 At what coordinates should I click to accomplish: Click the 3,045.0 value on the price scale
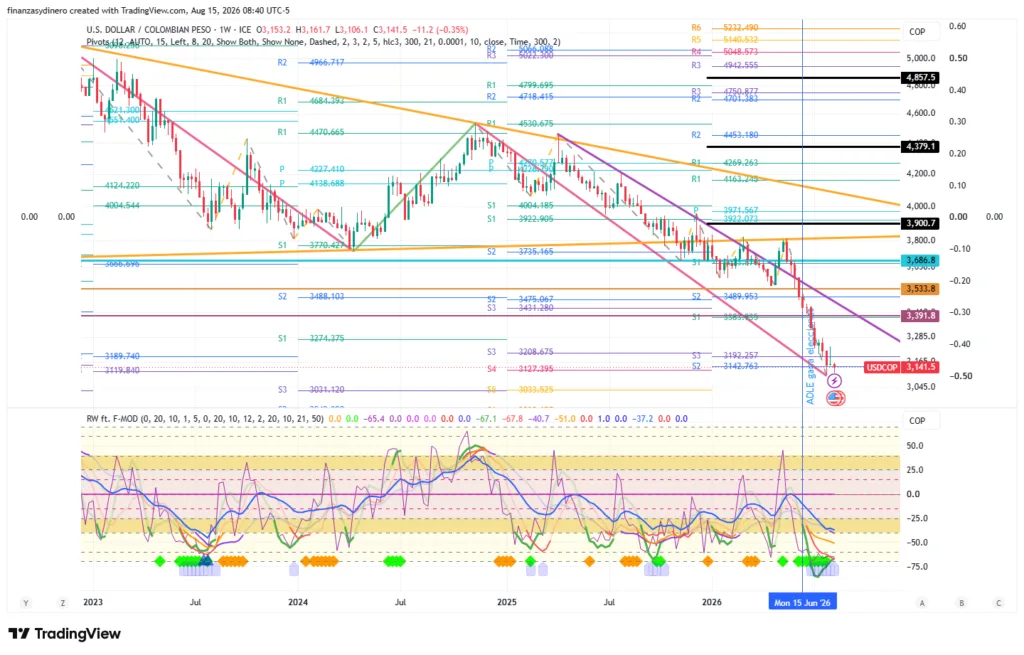tap(921, 387)
